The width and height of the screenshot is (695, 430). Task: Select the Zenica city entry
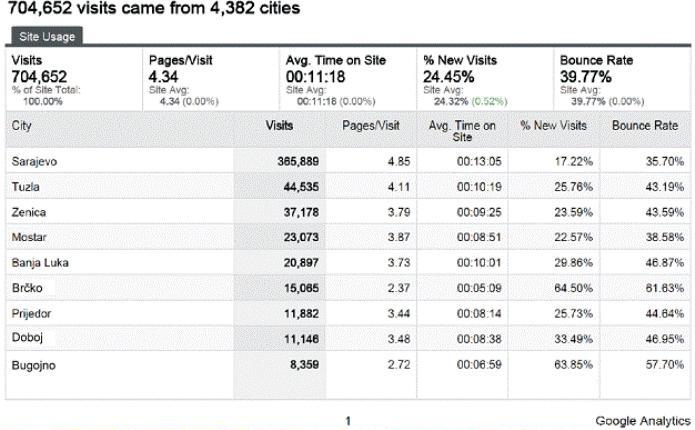(29, 212)
